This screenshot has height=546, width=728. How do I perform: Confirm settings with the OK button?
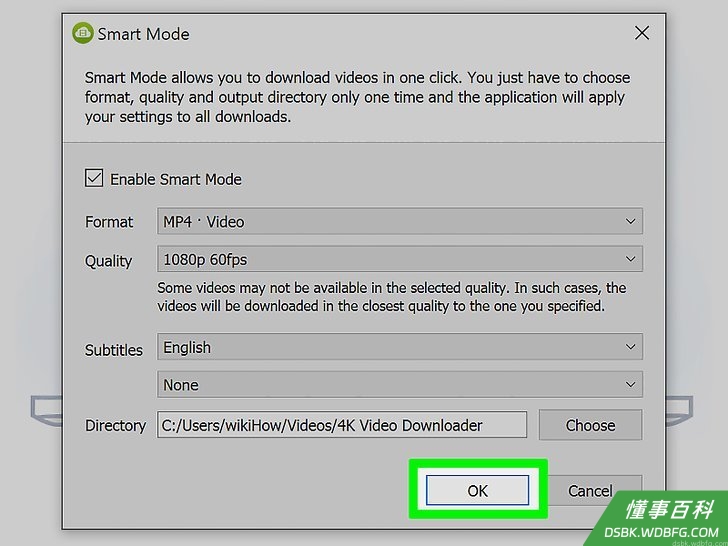coord(477,490)
